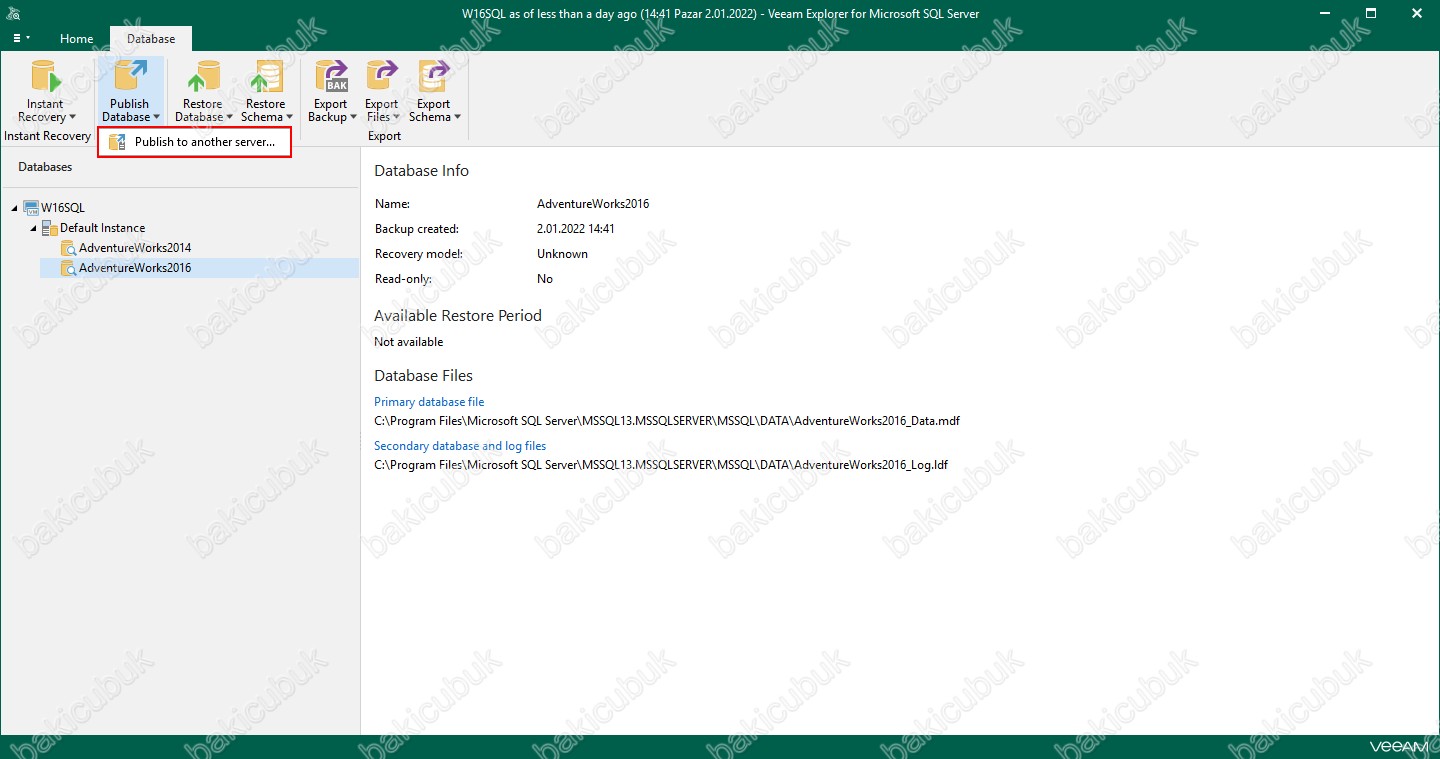Click the Export Schema icon
This screenshot has height=759, width=1440.
pos(433,77)
